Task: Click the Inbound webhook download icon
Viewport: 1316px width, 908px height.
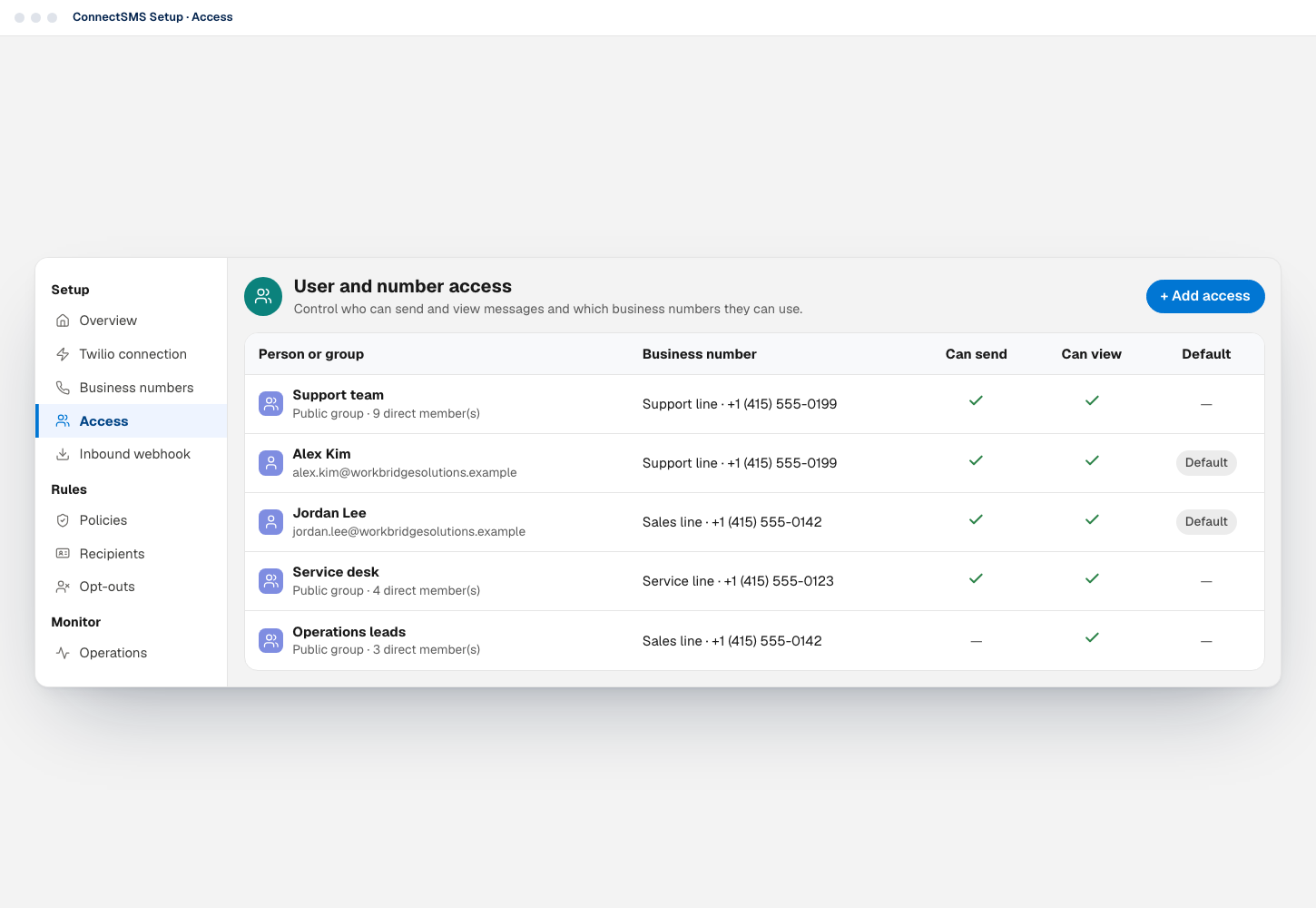Action: click(63, 454)
